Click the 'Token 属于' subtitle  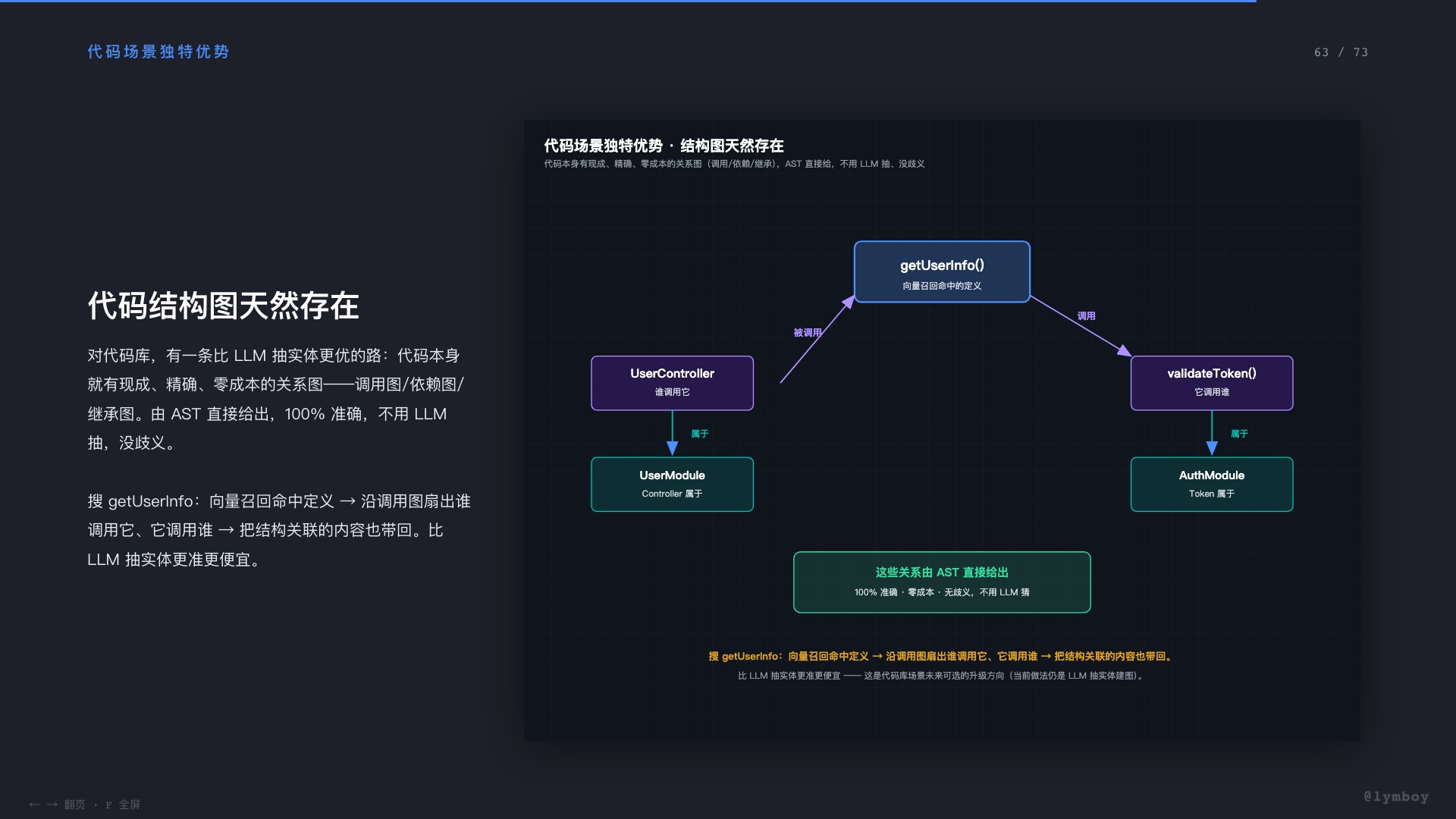point(1212,494)
